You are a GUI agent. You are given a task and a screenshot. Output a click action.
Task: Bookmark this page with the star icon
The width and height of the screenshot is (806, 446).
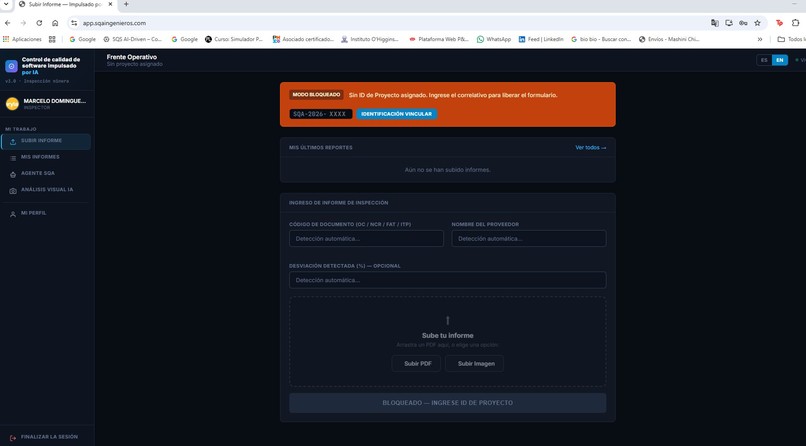757,23
